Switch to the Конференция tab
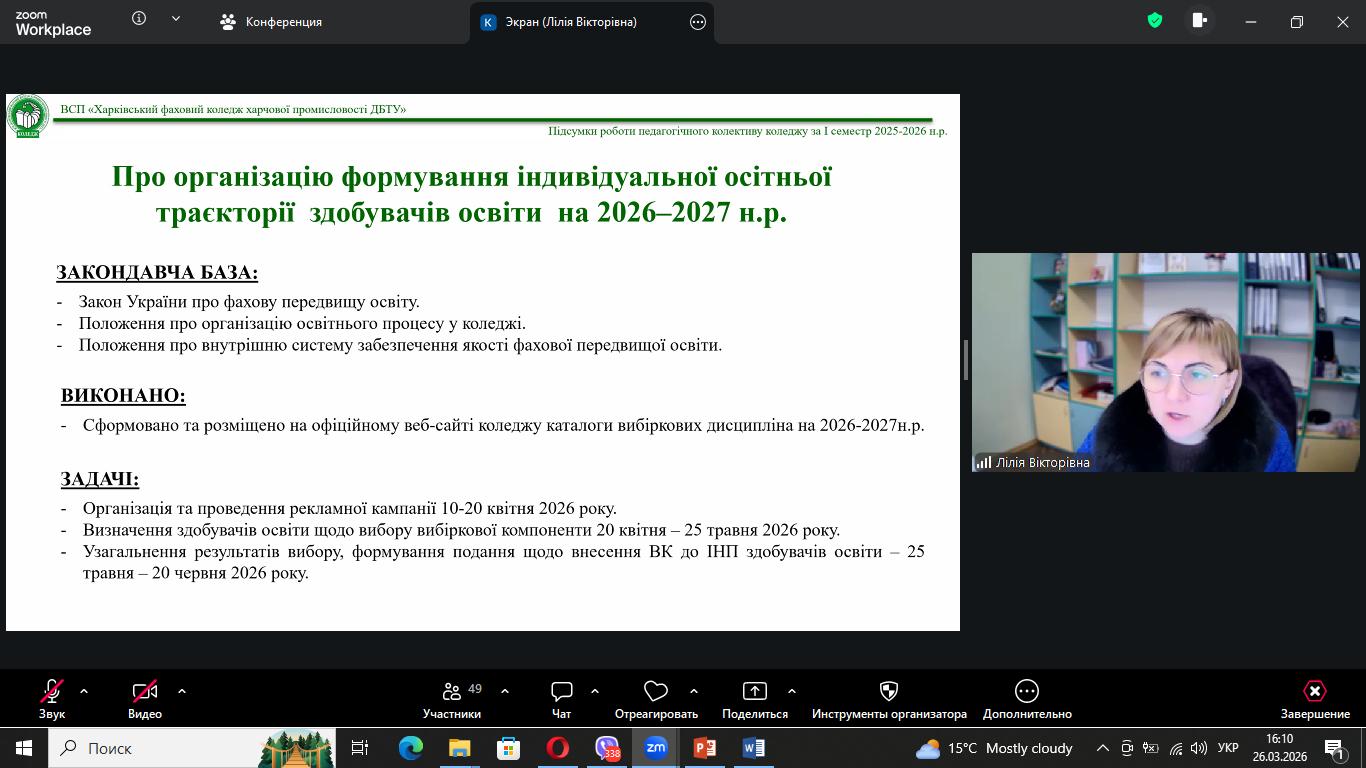Image resolution: width=1366 pixels, height=768 pixels. pos(272,22)
